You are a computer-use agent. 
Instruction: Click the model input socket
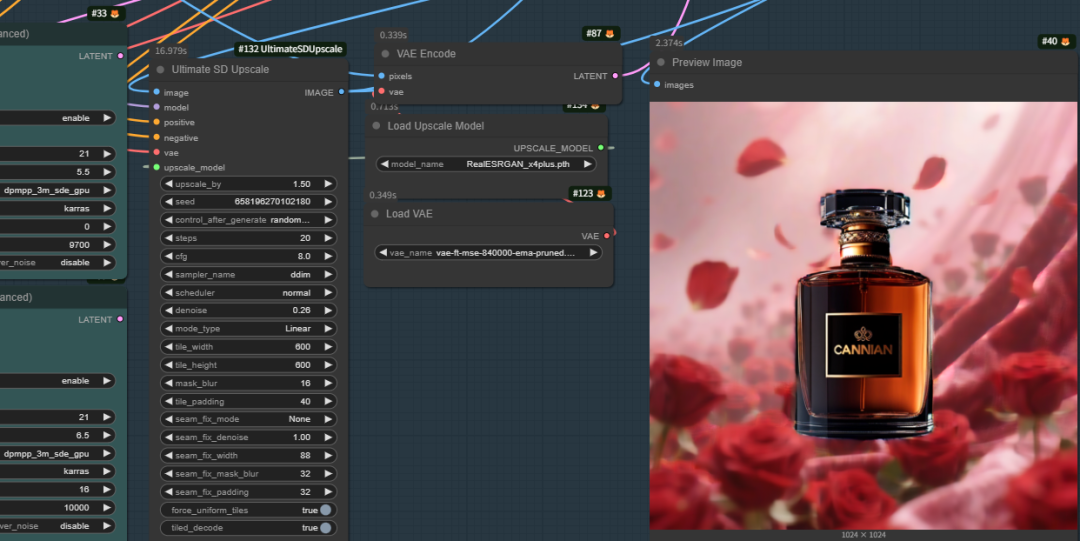click(157, 108)
